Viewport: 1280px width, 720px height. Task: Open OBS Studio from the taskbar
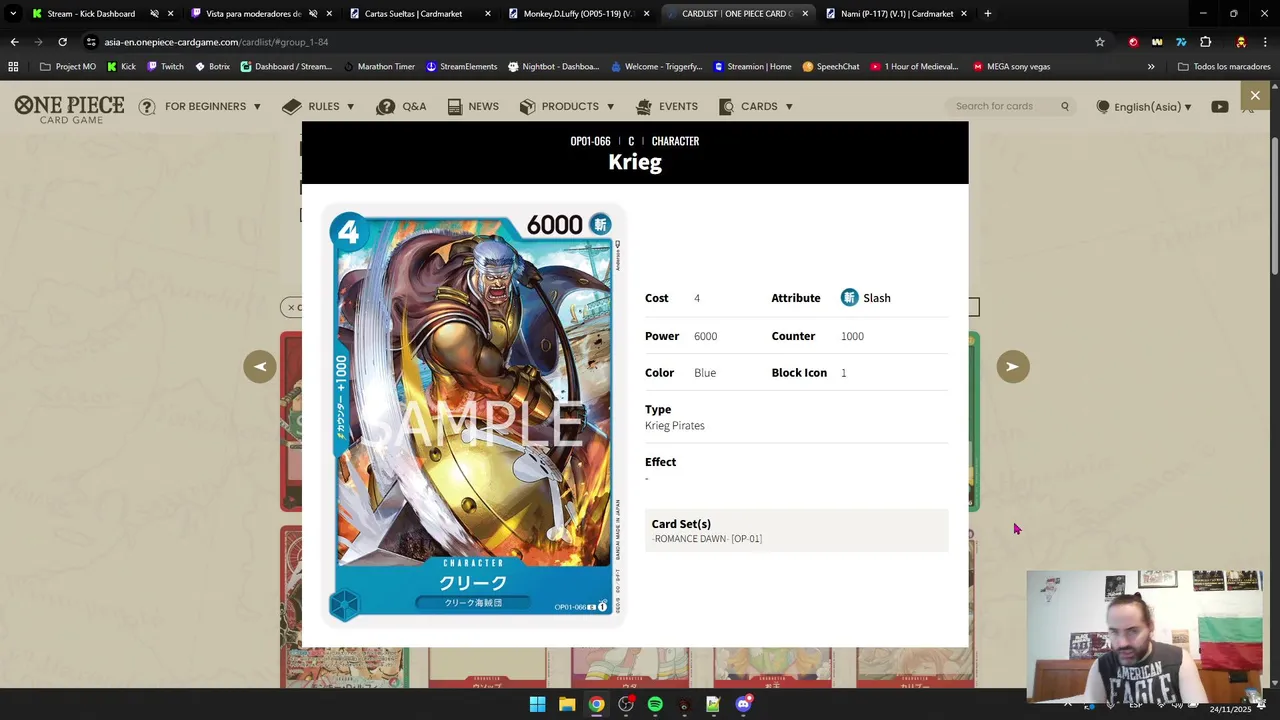626,705
